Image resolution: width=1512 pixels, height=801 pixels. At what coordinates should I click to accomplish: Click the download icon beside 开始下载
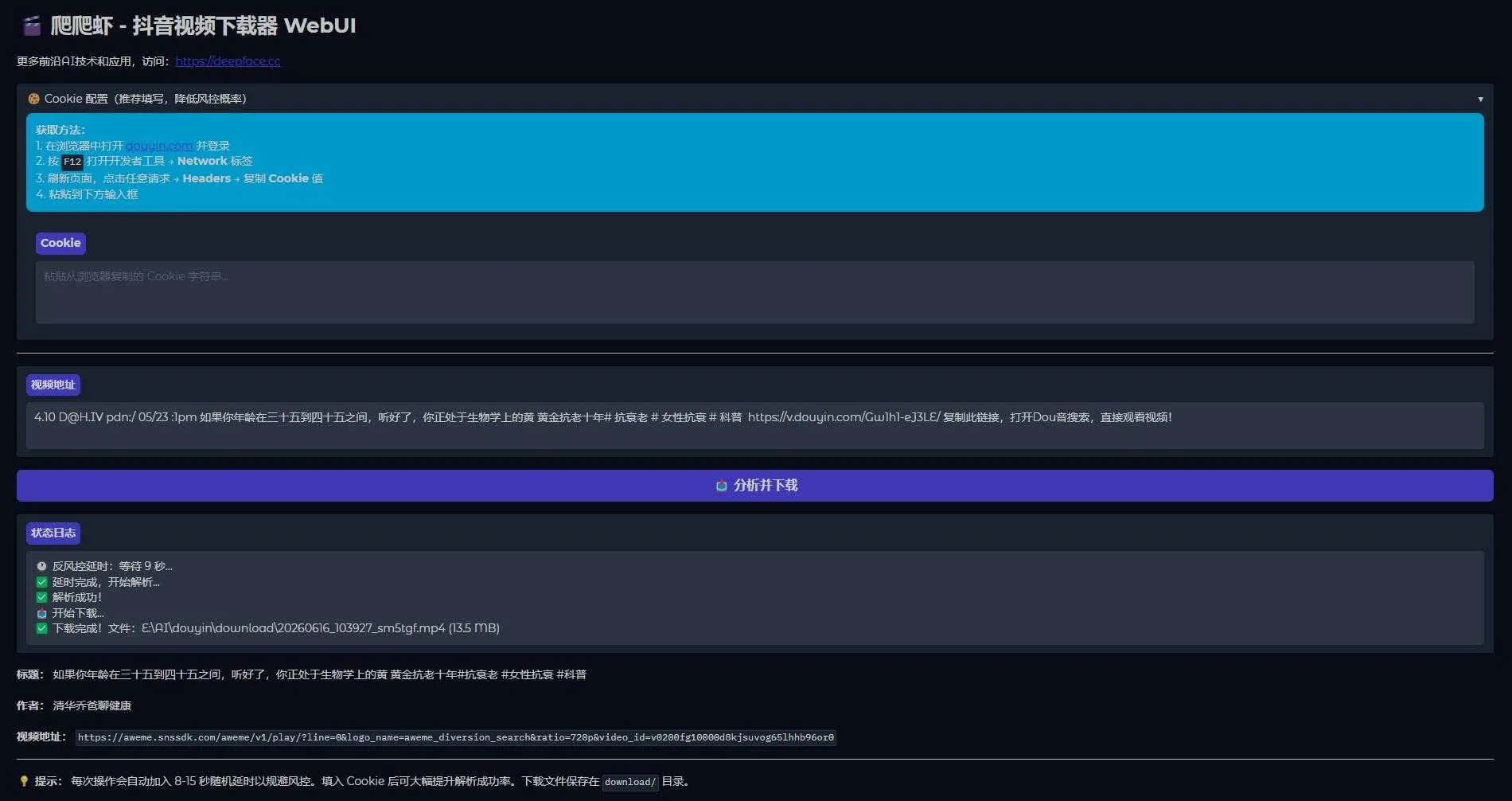pyautogui.click(x=41, y=613)
